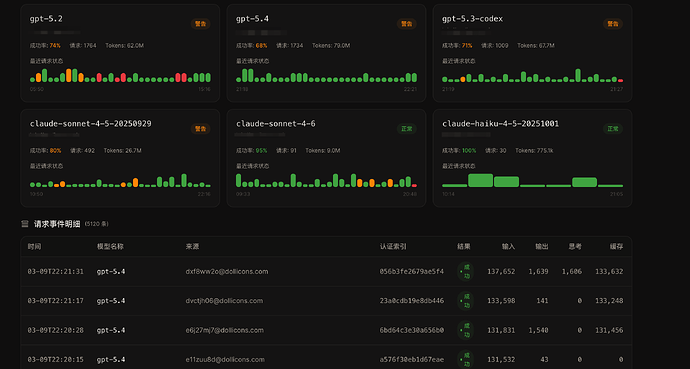Click the claude-sonnet-4-6 card title
This screenshot has height=369, width=690.
coord(275,124)
